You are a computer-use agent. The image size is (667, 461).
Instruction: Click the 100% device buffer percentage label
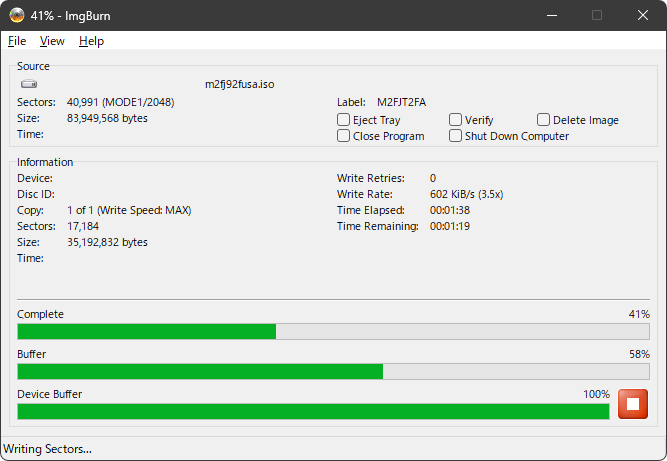[596, 394]
